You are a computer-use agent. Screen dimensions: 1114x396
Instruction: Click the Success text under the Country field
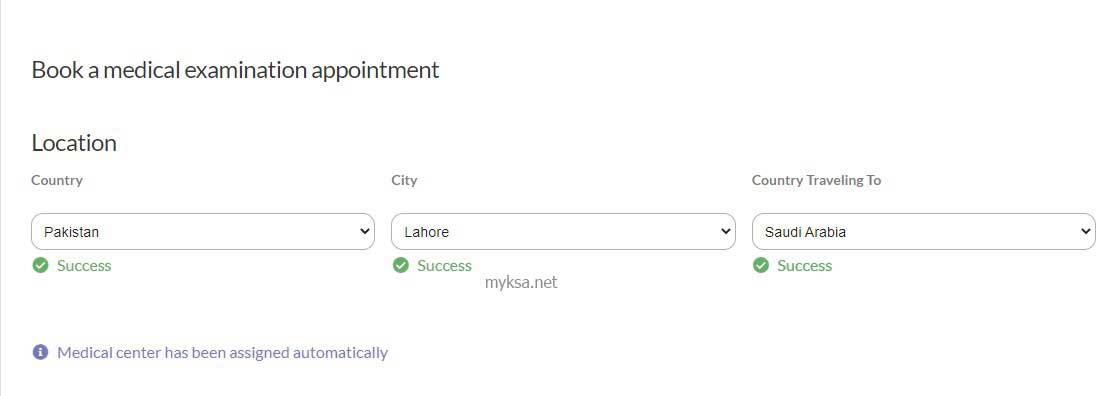(84, 266)
